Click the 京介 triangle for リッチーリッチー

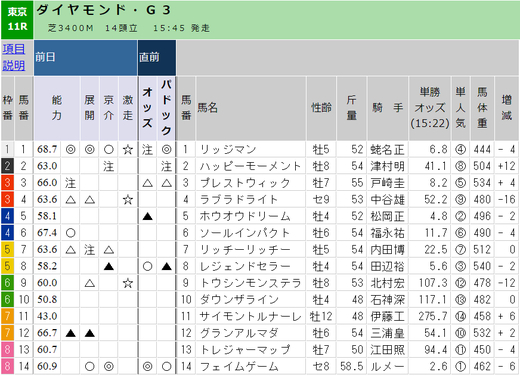(x=109, y=250)
